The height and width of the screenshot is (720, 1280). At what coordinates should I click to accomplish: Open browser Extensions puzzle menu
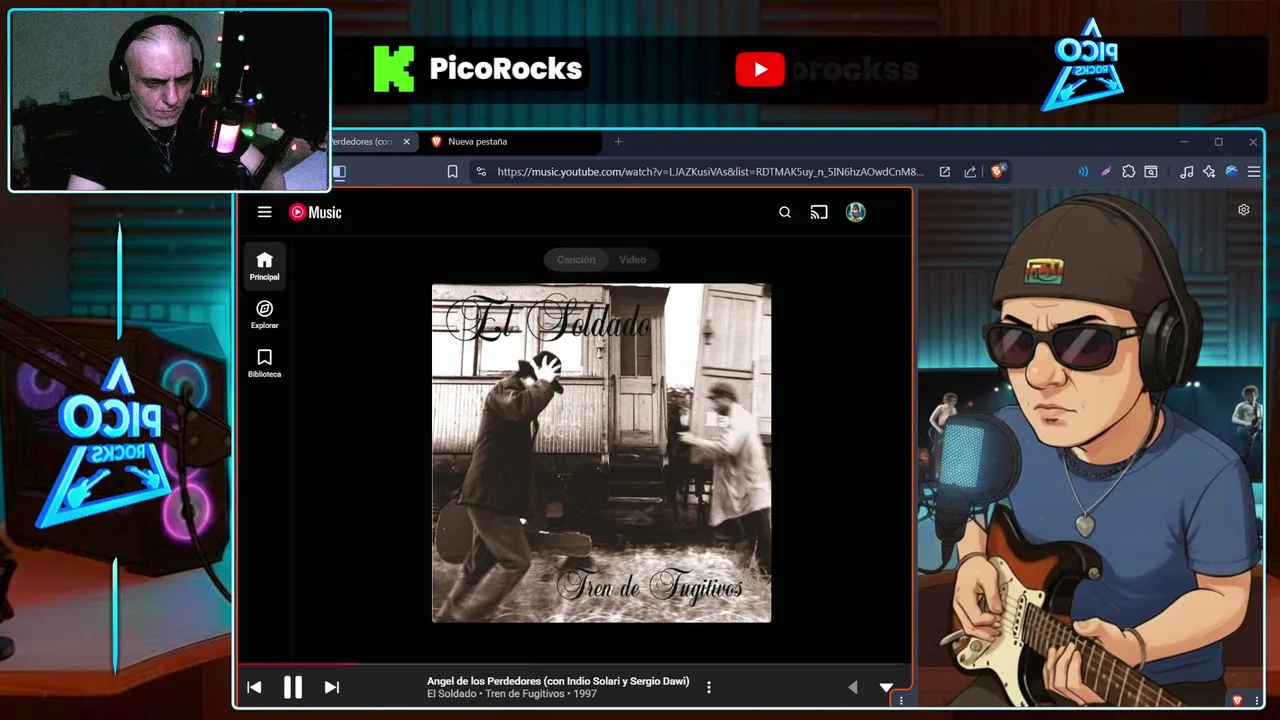click(1129, 172)
